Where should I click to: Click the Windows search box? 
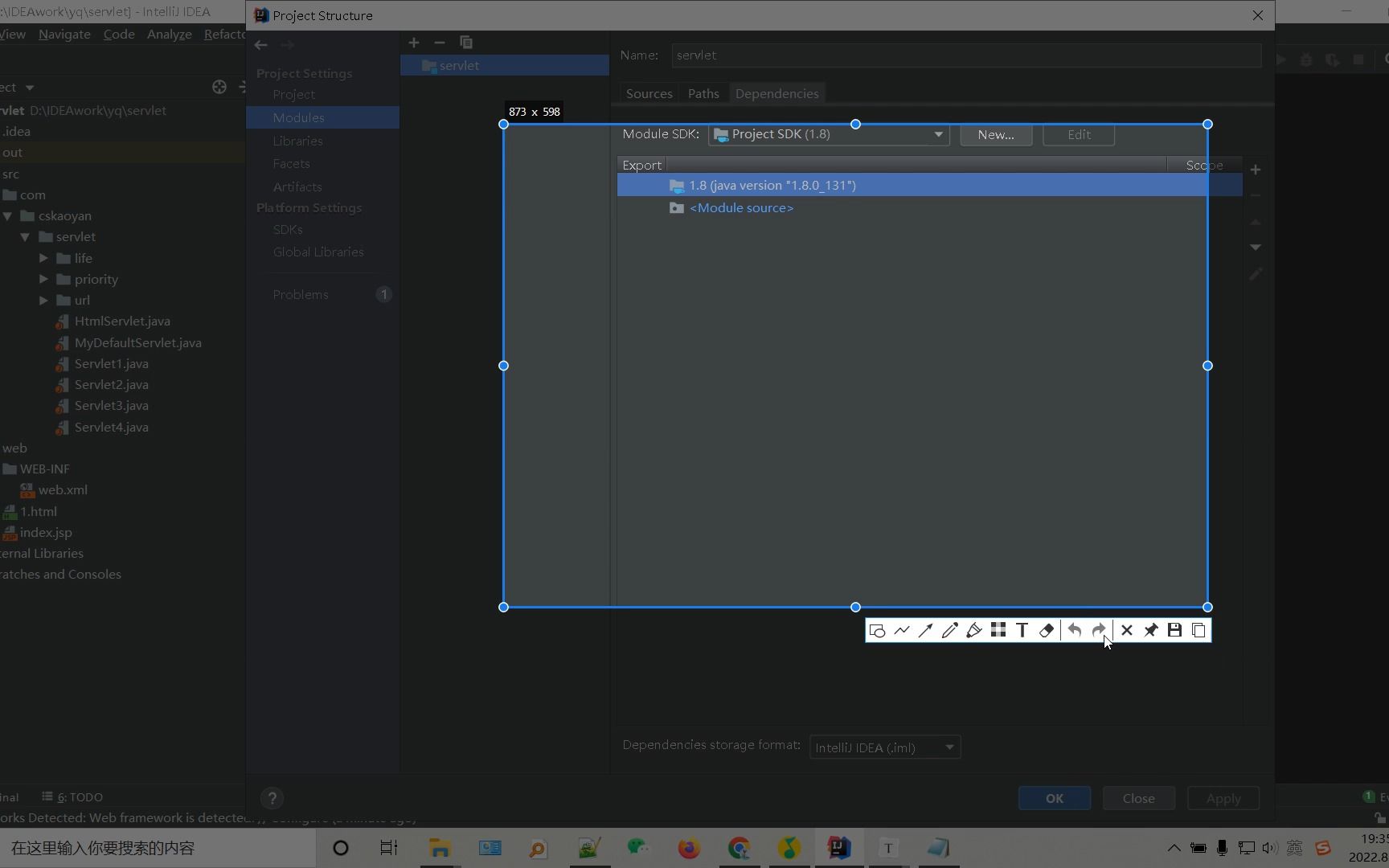coord(158,848)
